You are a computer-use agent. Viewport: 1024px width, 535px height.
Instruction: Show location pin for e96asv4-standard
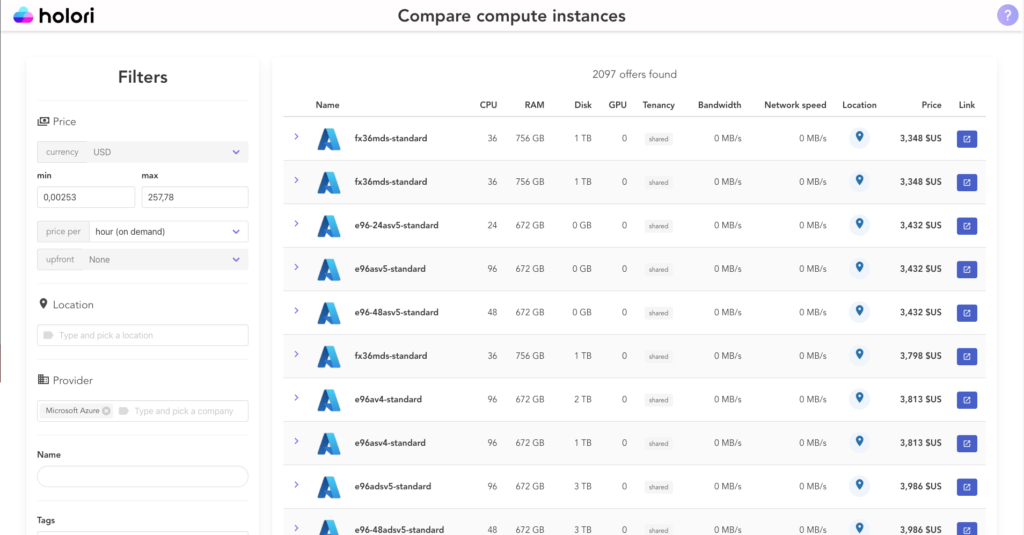(858, 442)
